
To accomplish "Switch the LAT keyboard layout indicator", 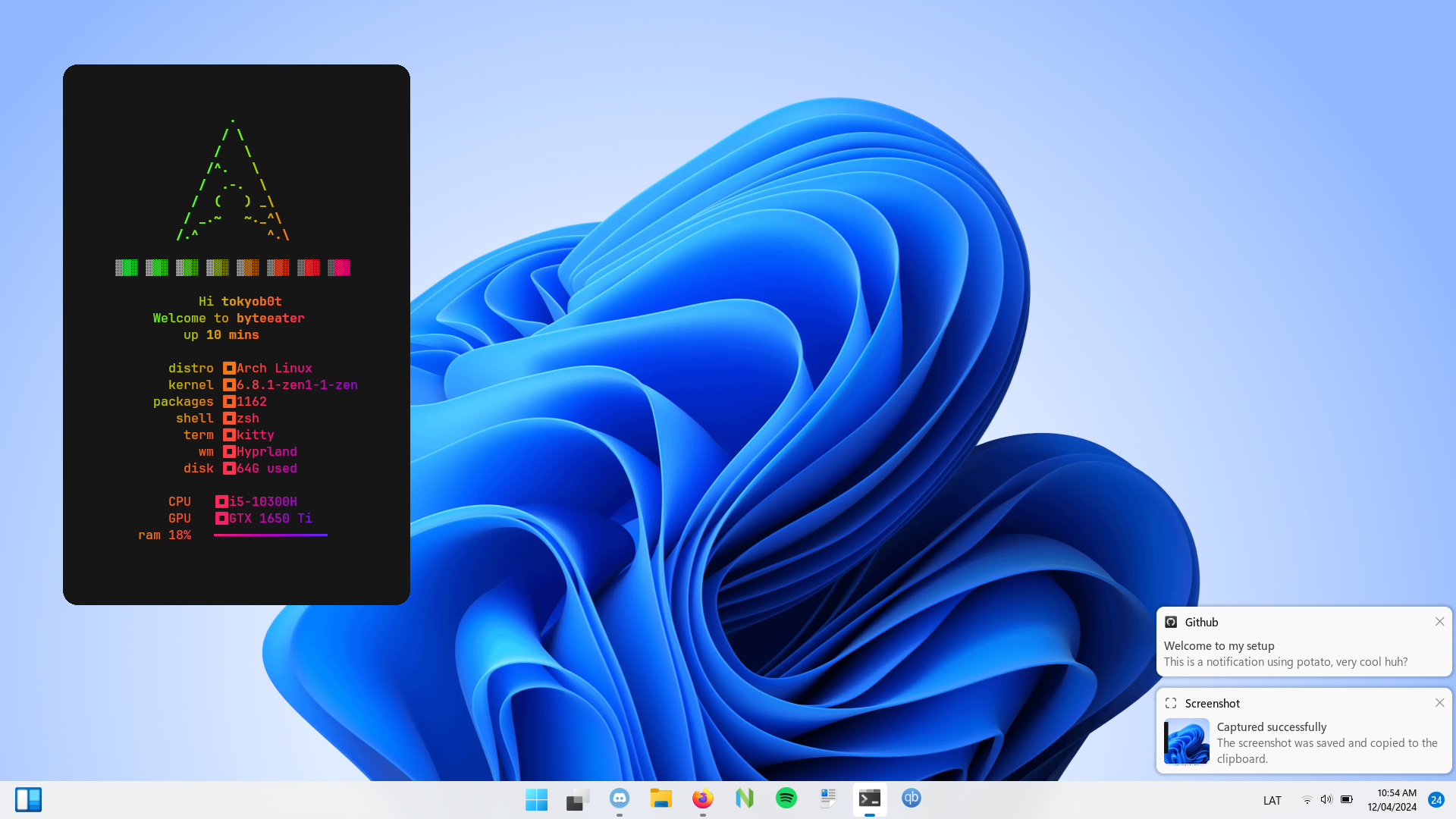I will [1272, 801].
